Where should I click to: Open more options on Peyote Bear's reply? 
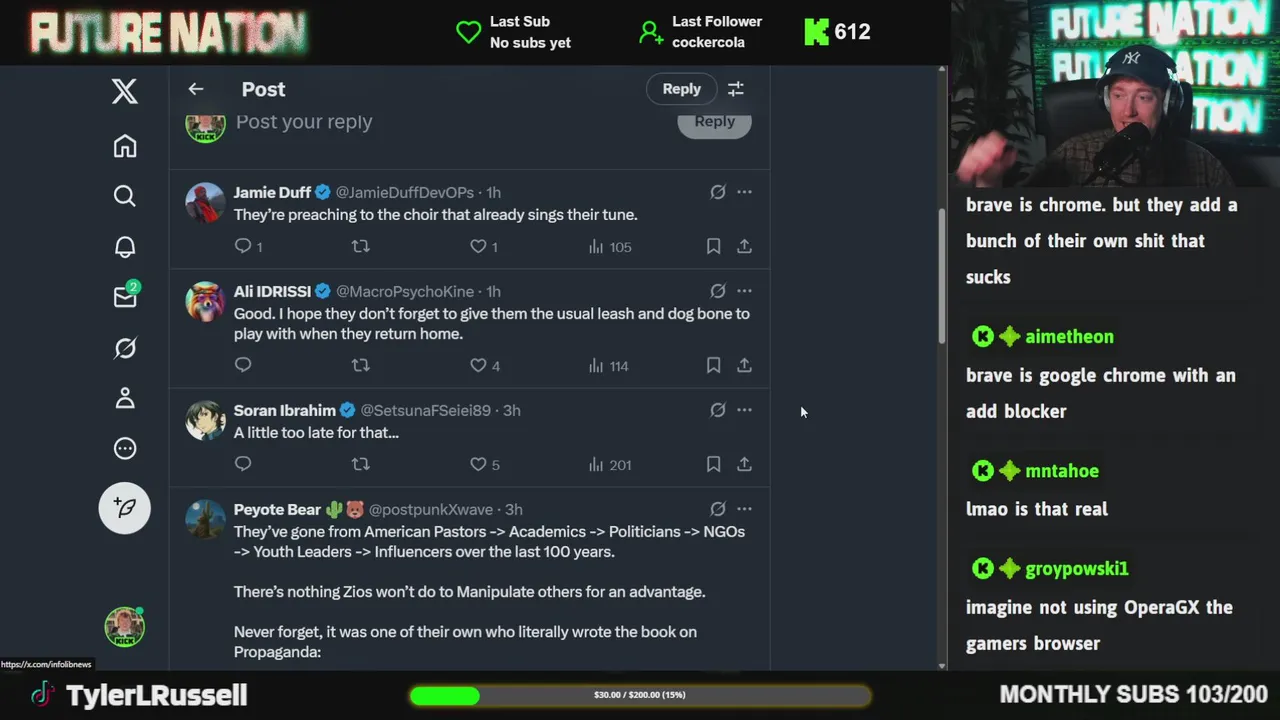[x=744, y=509]
